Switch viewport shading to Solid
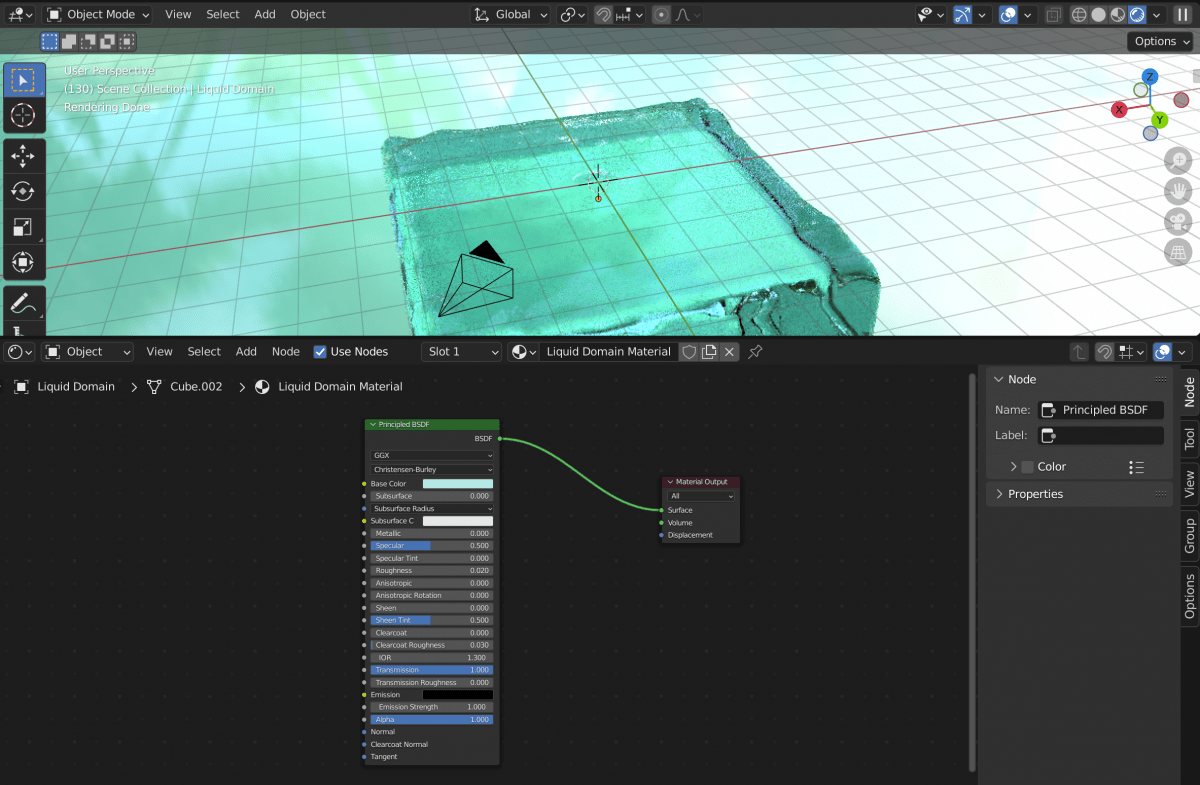The image size is (1200, 785). click(x=1098, y=15)
